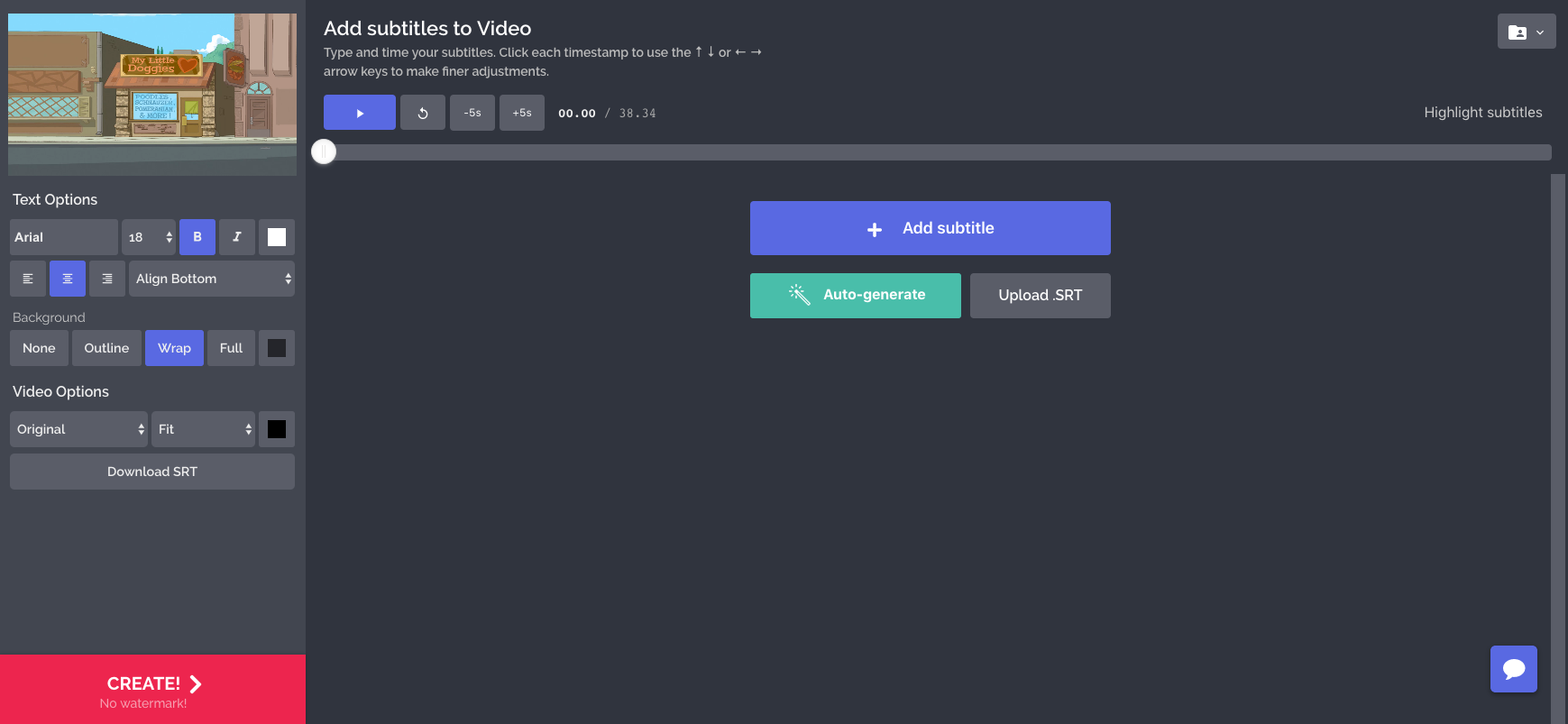Click the Upload .SRT button
Viewport: 1568px width, 724px height.
click(1040, 295)
